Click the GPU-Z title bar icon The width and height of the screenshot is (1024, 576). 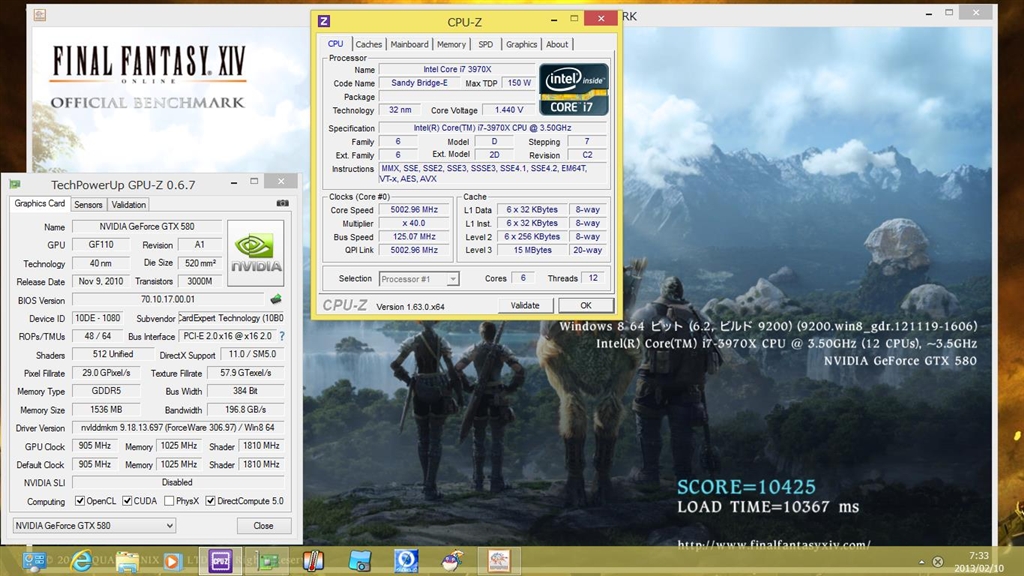15,184
